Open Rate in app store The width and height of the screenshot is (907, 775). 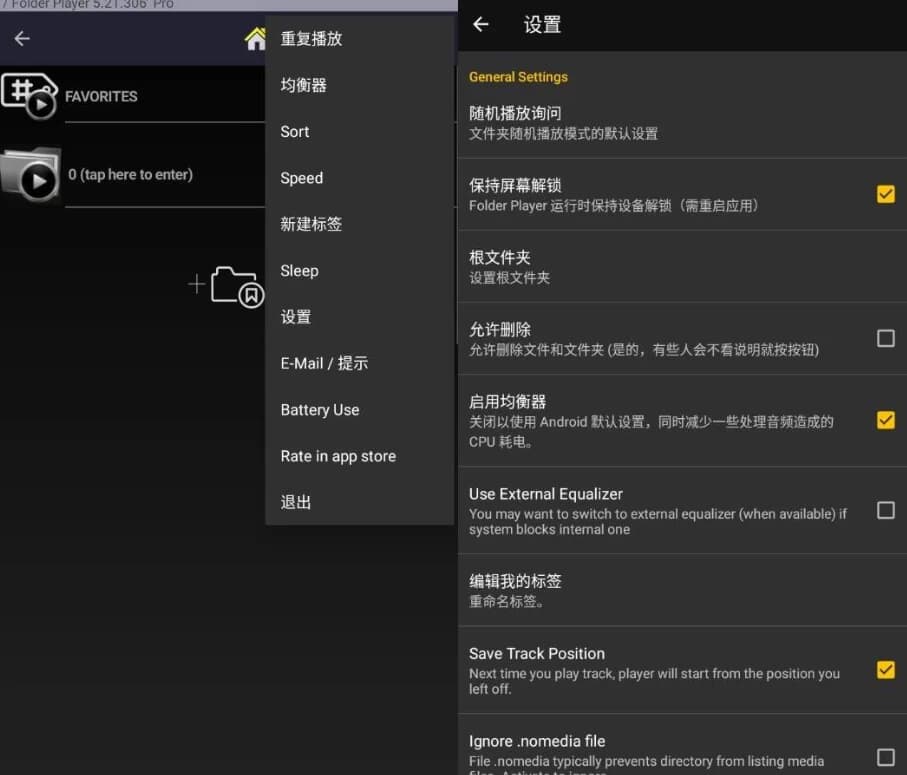[337, 456]
